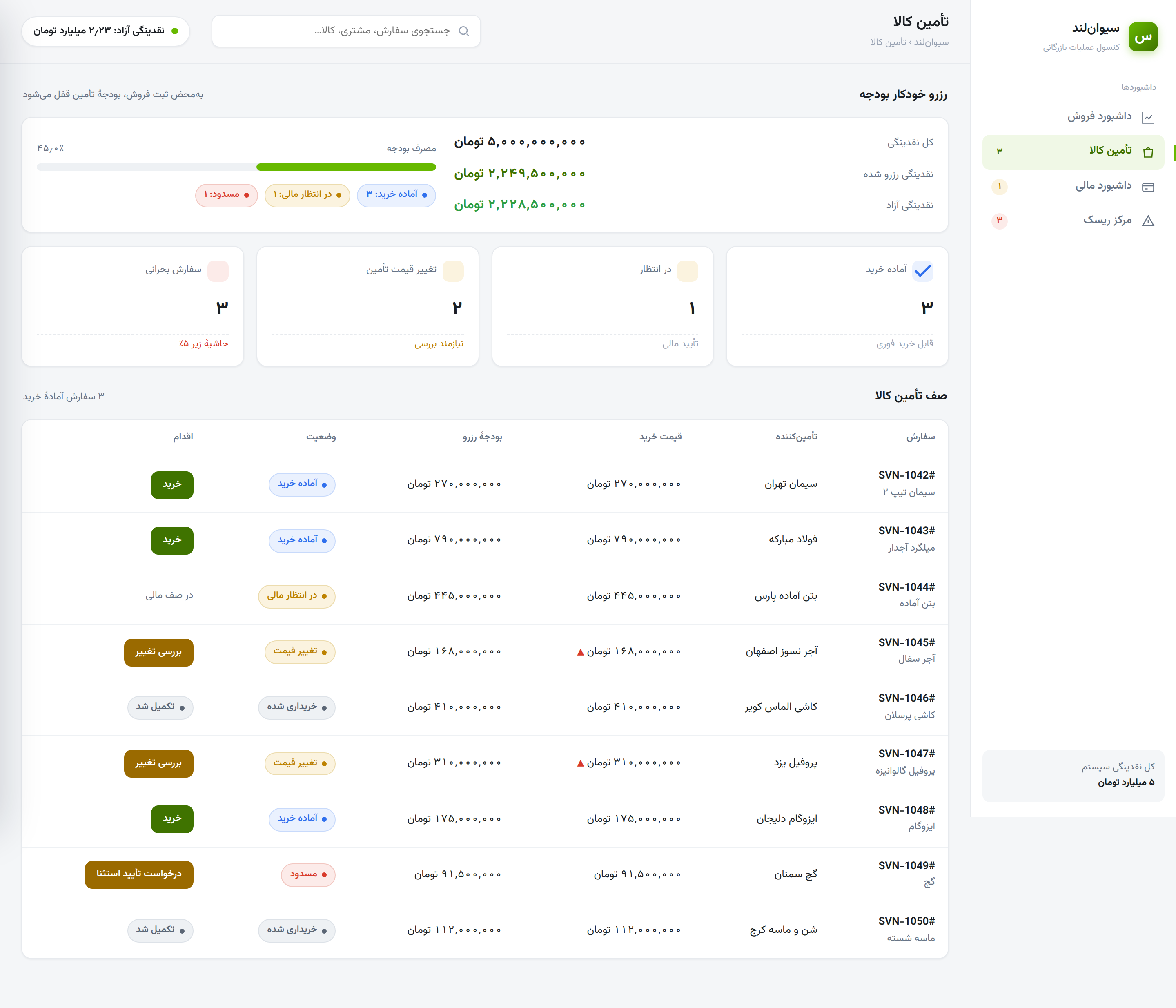Click the آماده خرید: ۳ budget chip
This screenshot has height=1008, width=1176.
point(396,195)
